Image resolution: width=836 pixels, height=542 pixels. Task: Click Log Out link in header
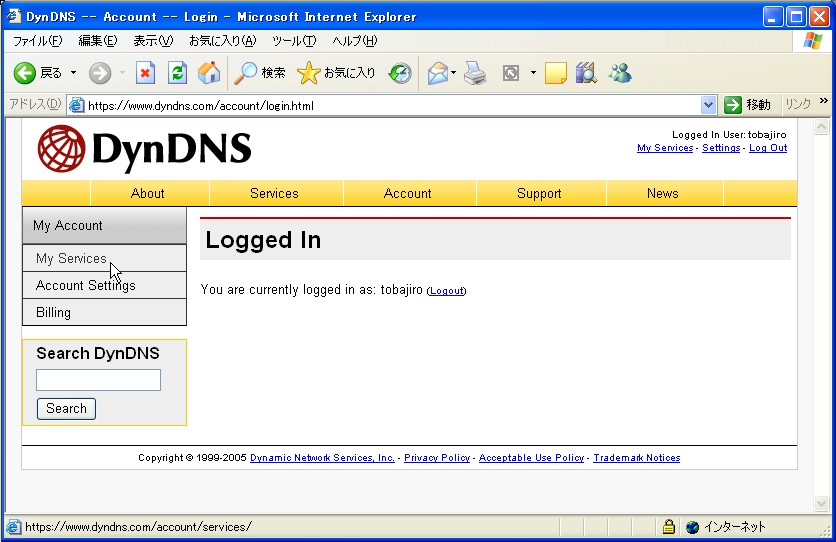pyautogui.click(x=768, y=148)
